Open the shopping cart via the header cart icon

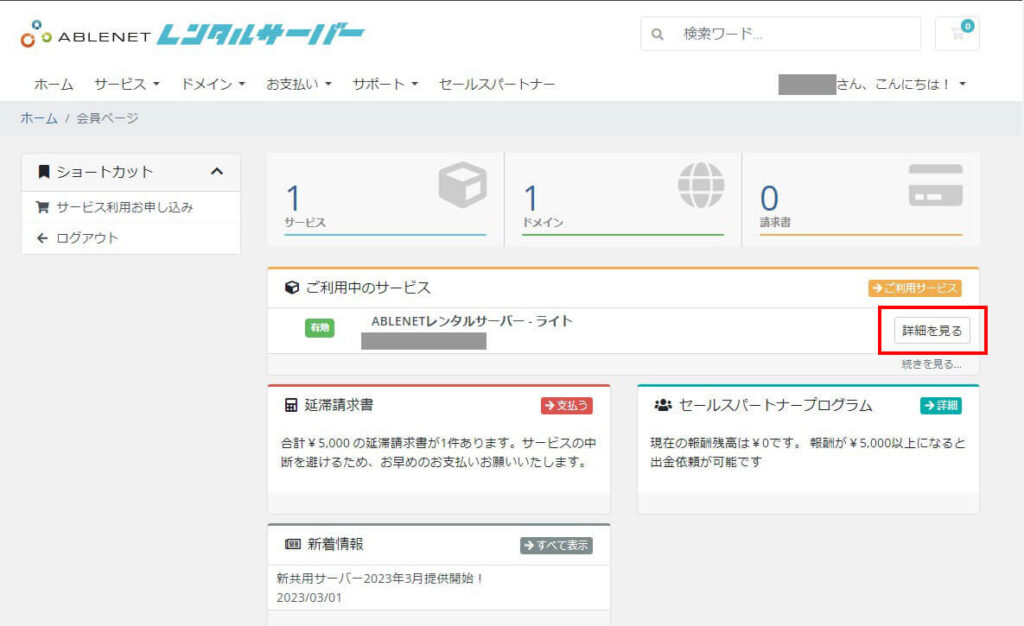[957, 34]
